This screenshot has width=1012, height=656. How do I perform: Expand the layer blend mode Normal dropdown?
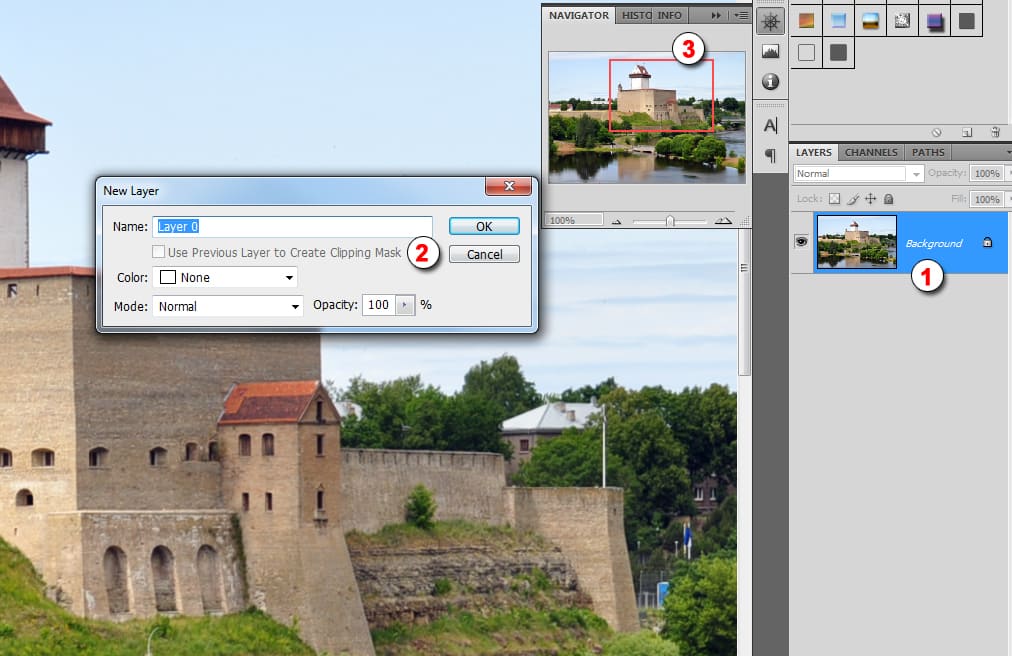click(x=858, y=173)
